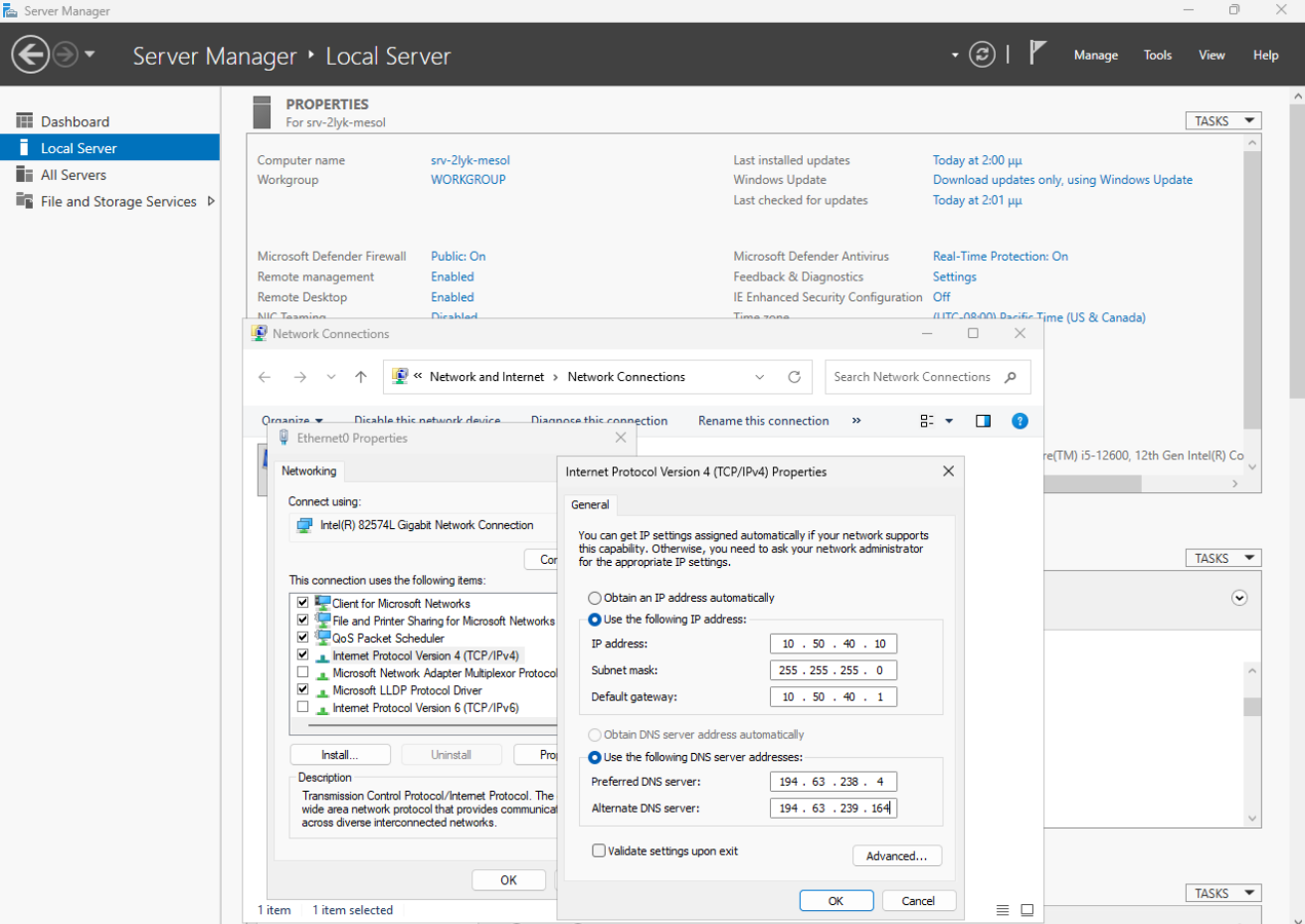Click the search magnifier in Network Connections
The width and height of the screenshot is (1305, 924).
point(1011,377)
